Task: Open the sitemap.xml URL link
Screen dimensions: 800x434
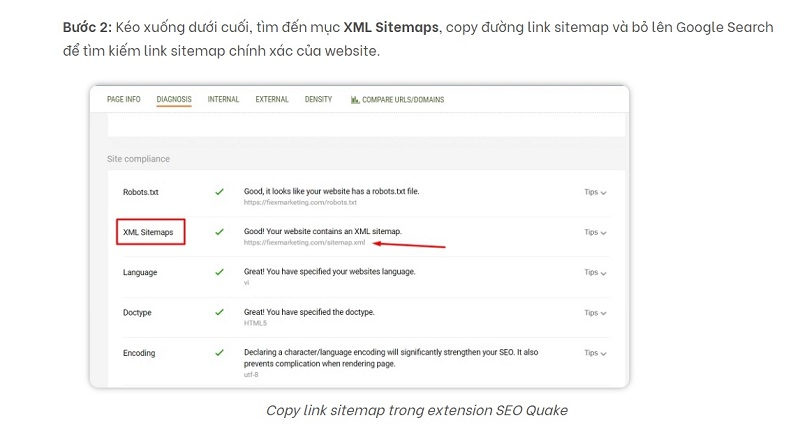Action: (x=304, y=243)
